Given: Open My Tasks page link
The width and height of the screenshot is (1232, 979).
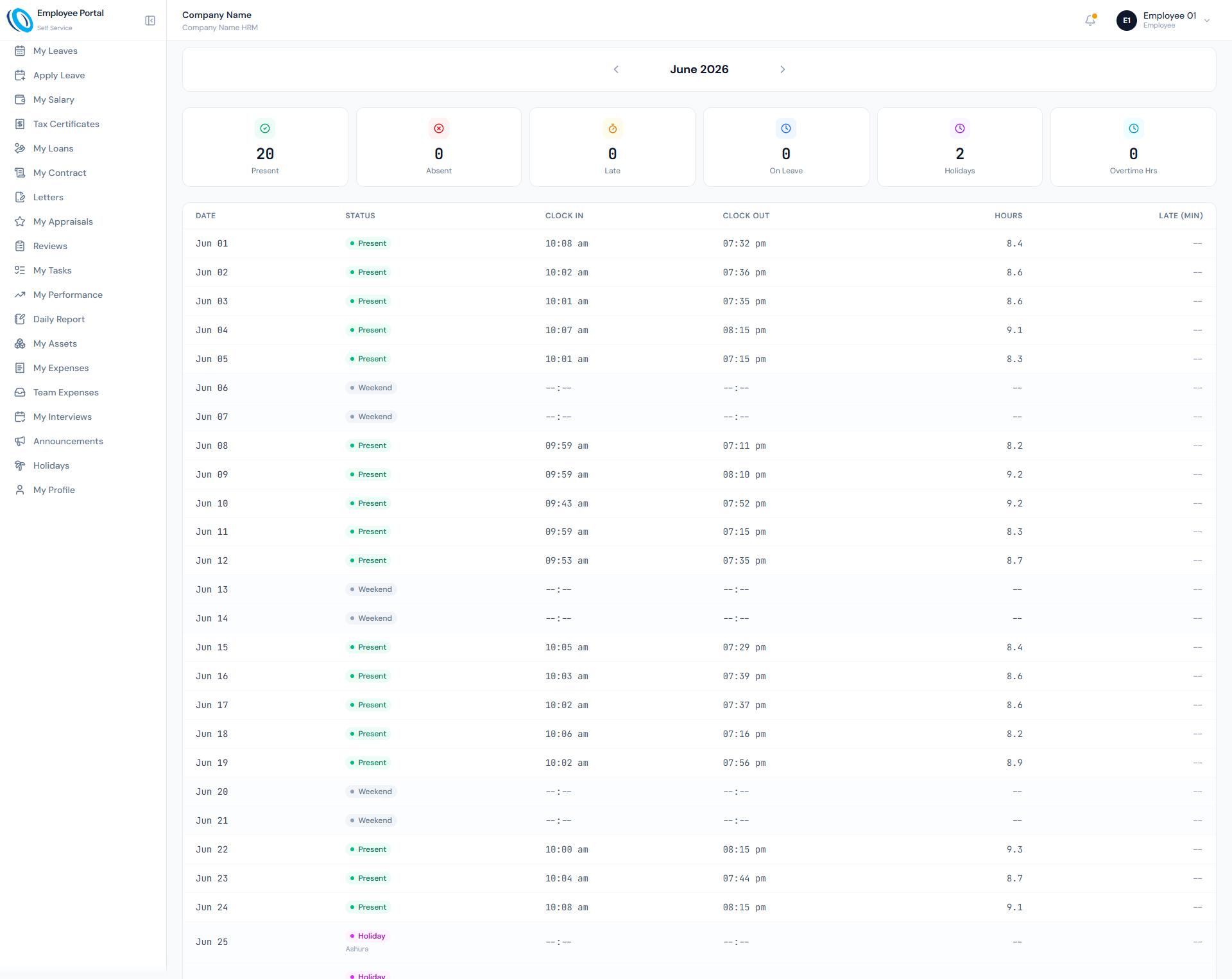Looking at the screenshot, I should pos(83,270).
